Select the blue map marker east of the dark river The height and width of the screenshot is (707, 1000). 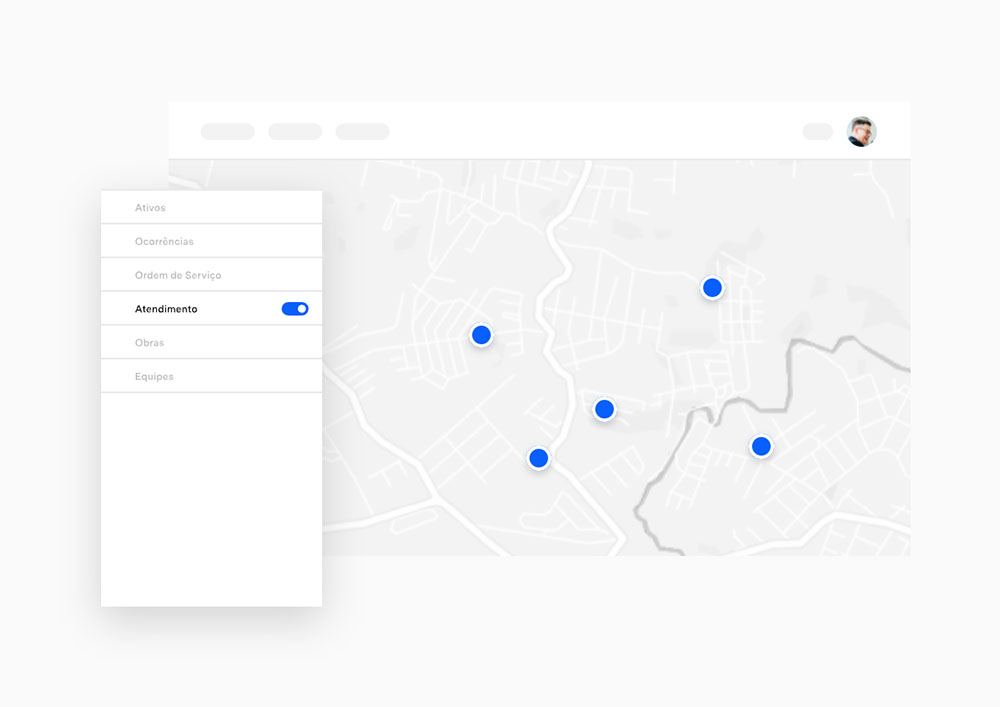[761, 446]
